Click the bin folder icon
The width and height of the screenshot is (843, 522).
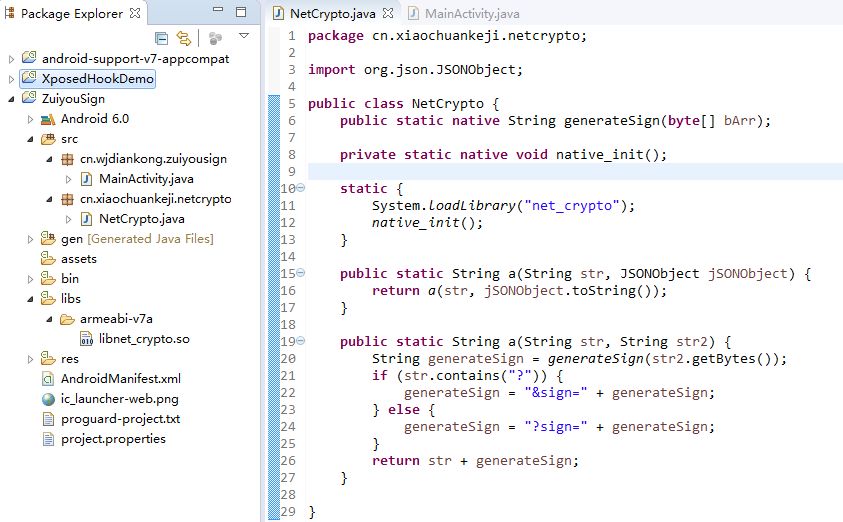tap(48, 279)
